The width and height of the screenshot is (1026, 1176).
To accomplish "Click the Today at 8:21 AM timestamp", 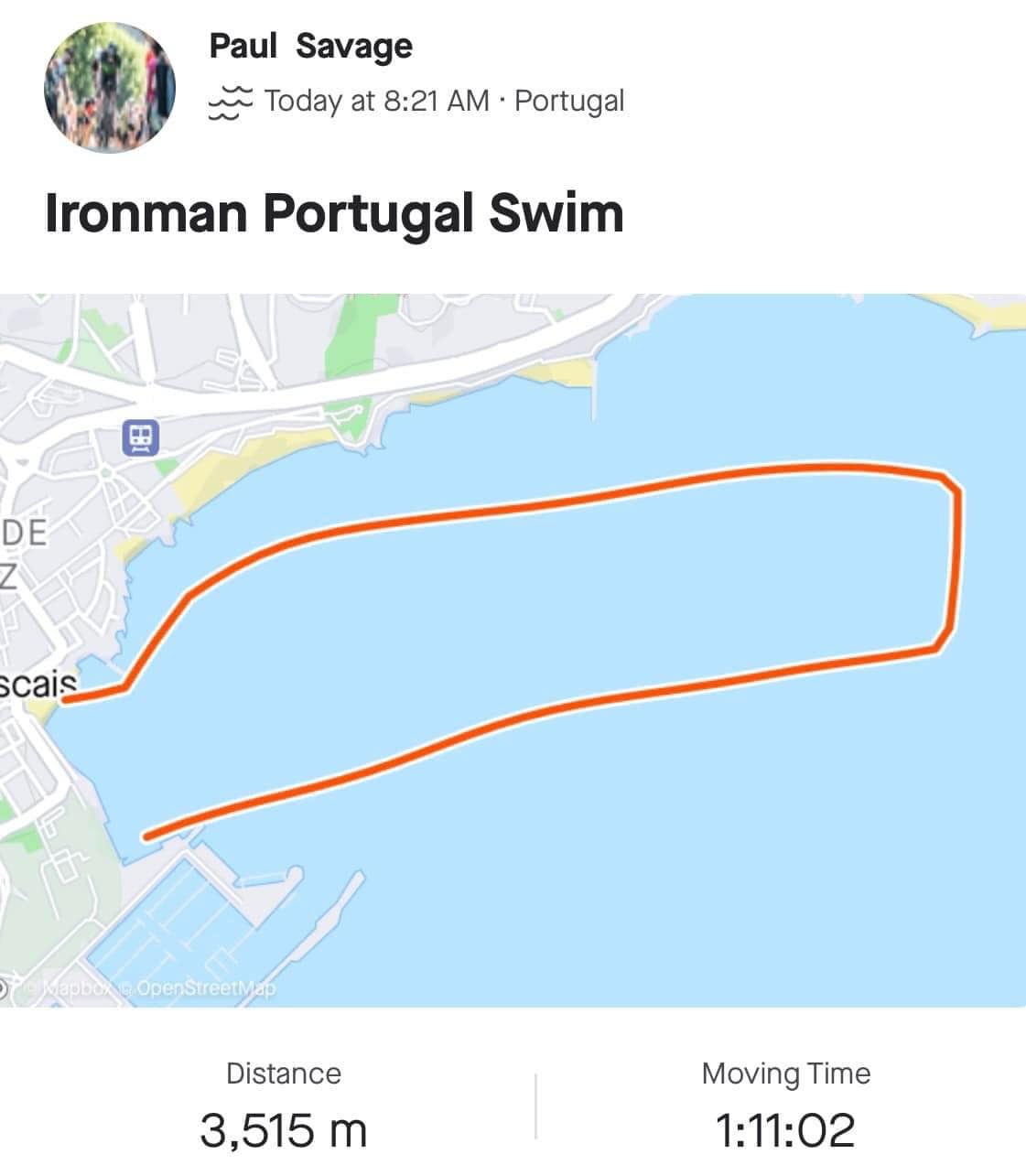I will pos(377,101).
